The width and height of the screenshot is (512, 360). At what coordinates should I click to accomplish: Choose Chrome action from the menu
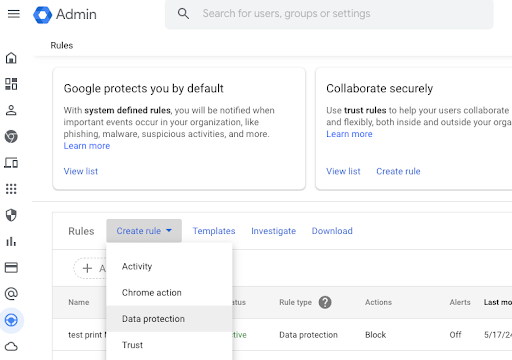tap(169, 293)
